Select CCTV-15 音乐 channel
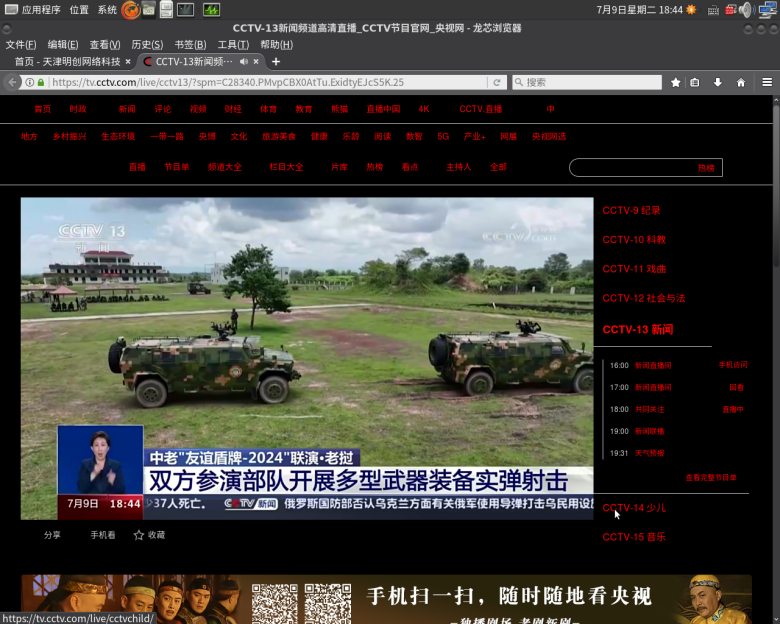The height and width of the screenshot is (624, 780). click(x=634, y=537)
